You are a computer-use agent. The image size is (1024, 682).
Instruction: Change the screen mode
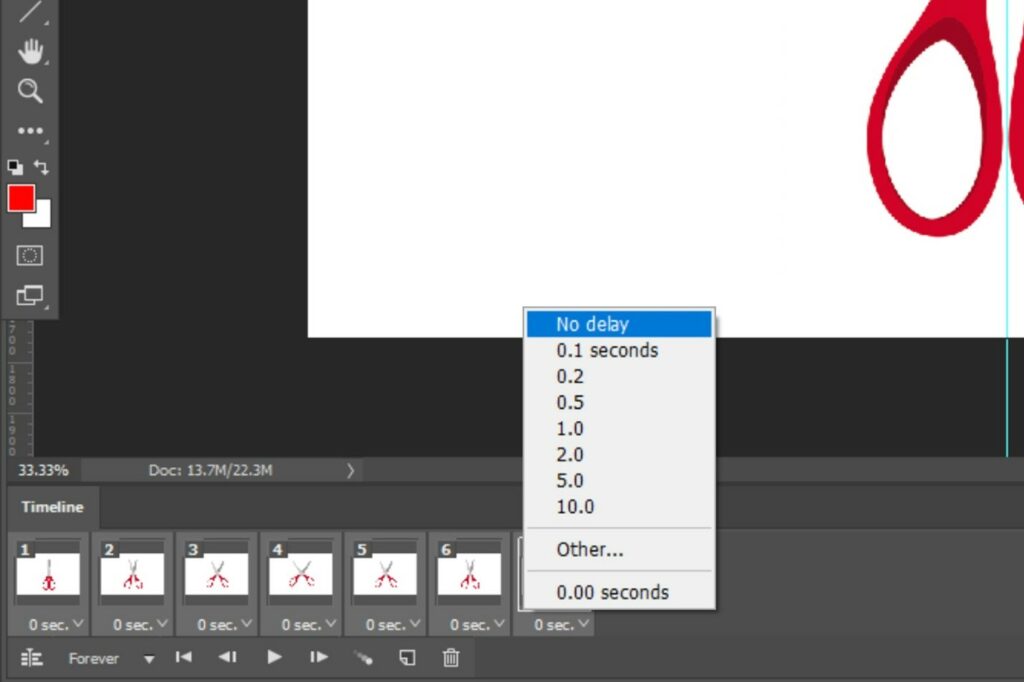[30, 295]
